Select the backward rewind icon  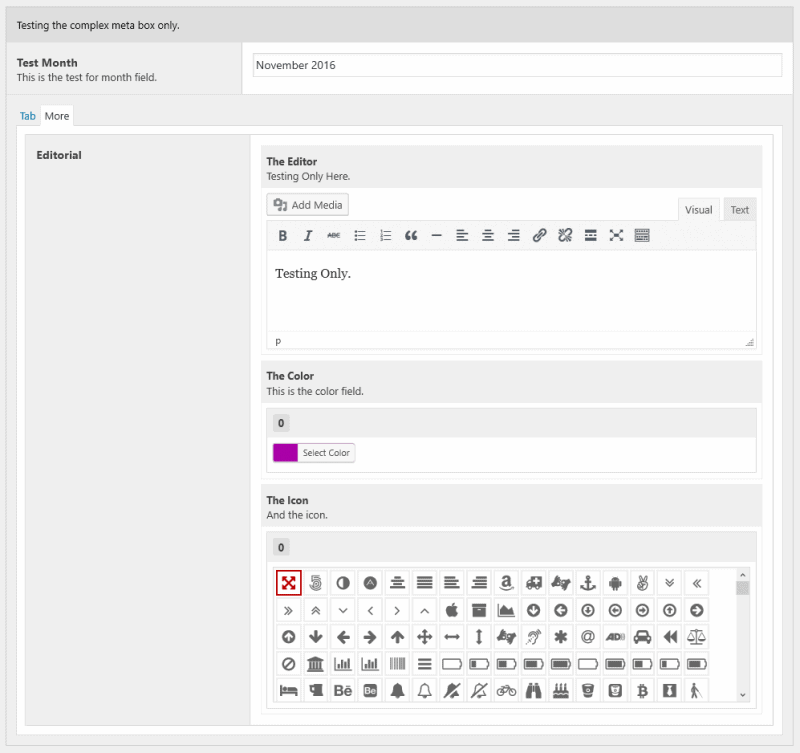(x=669, y=637)
